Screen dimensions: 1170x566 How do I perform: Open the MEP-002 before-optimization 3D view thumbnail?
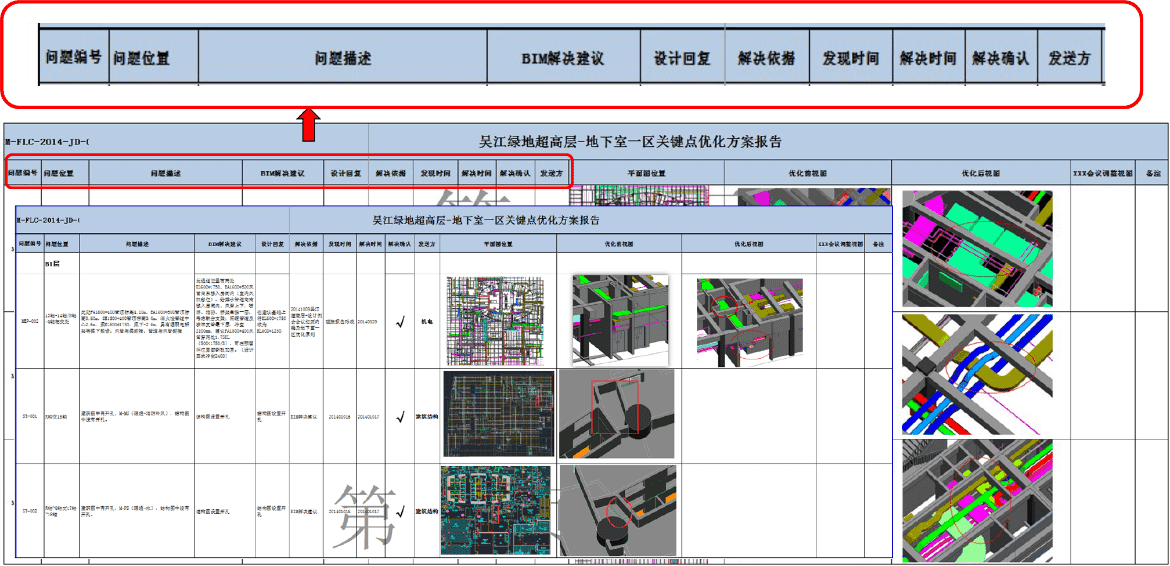click(620, 320)
